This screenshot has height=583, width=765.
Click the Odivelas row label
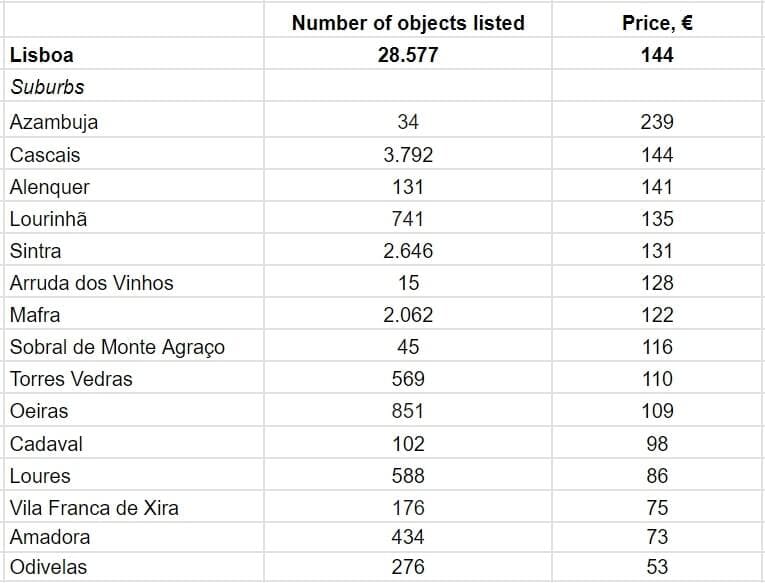tap(48, 567)
